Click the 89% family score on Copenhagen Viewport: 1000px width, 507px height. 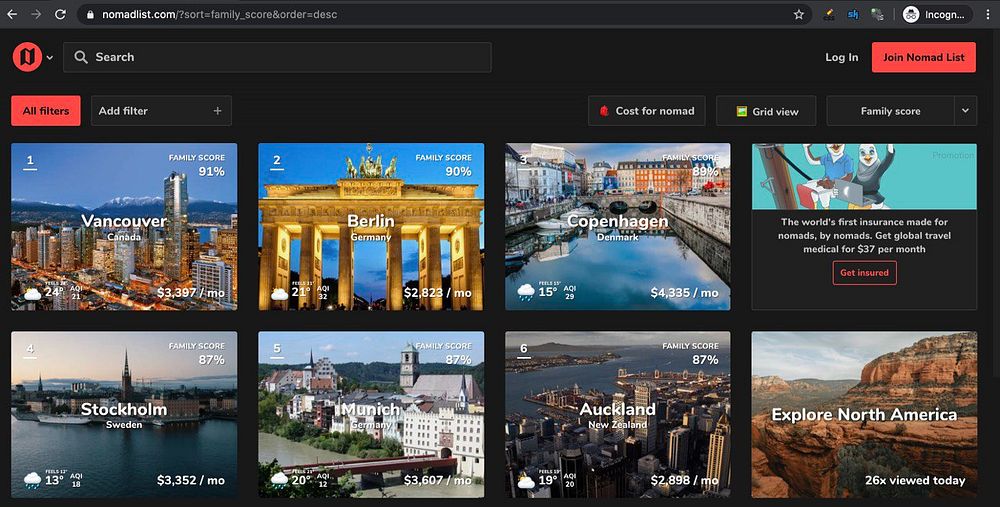pos(705,172)
